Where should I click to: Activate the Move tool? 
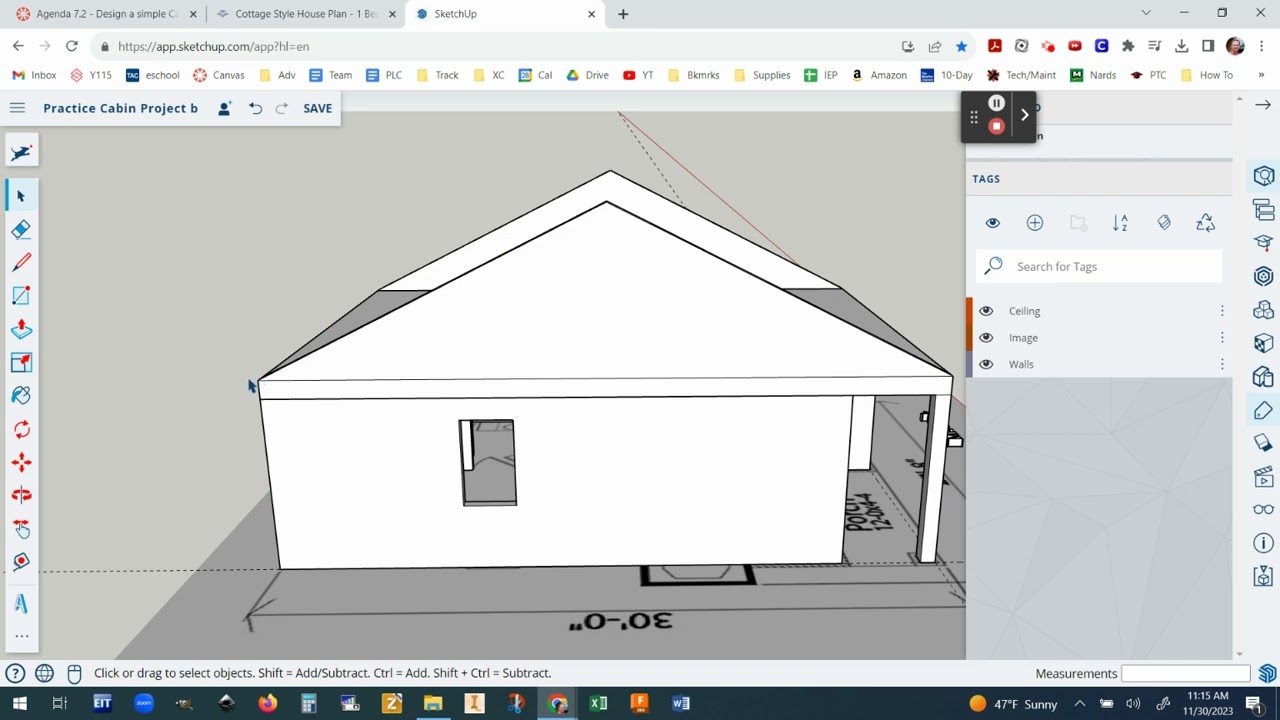tap(21, 462)
